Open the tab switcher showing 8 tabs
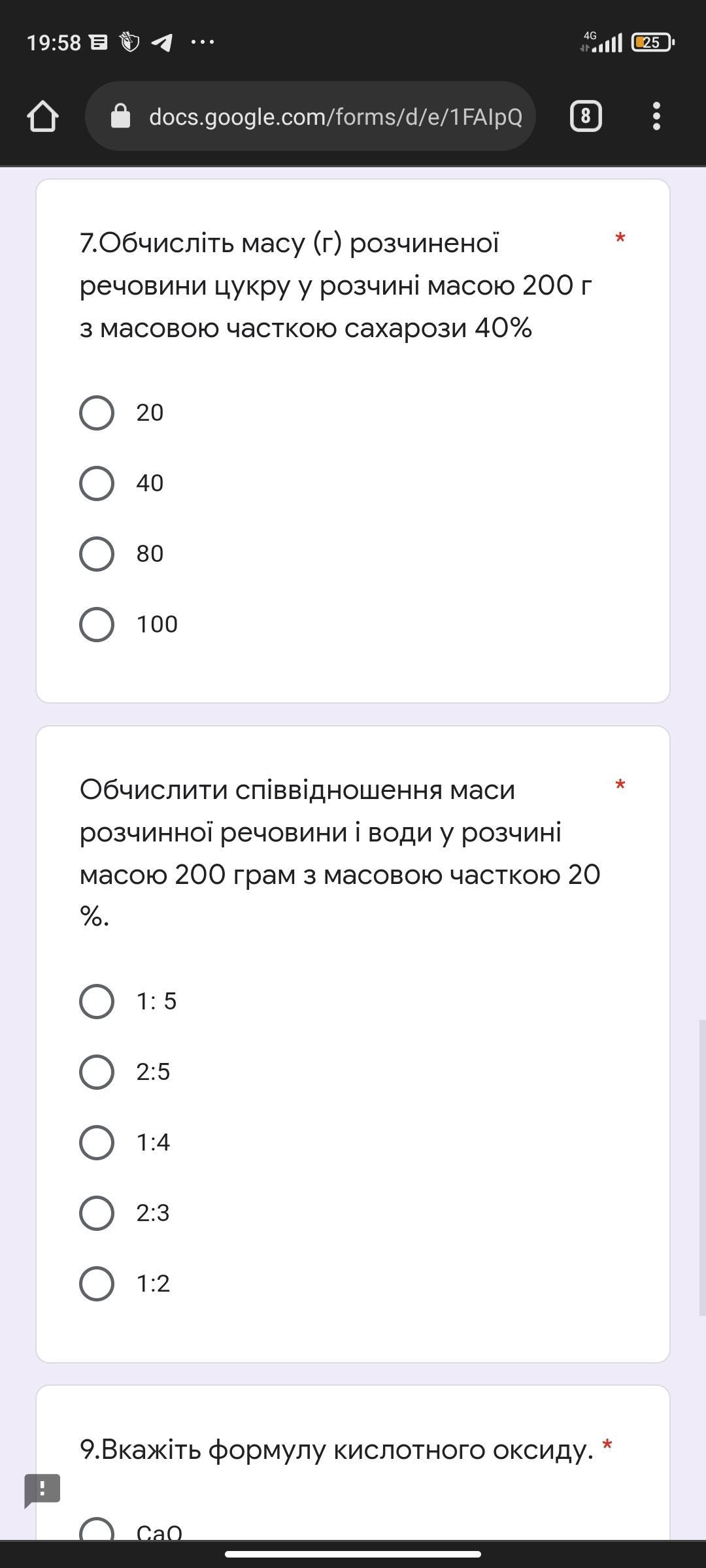The height and width of the screenshot is (1568, 706). 586,116
